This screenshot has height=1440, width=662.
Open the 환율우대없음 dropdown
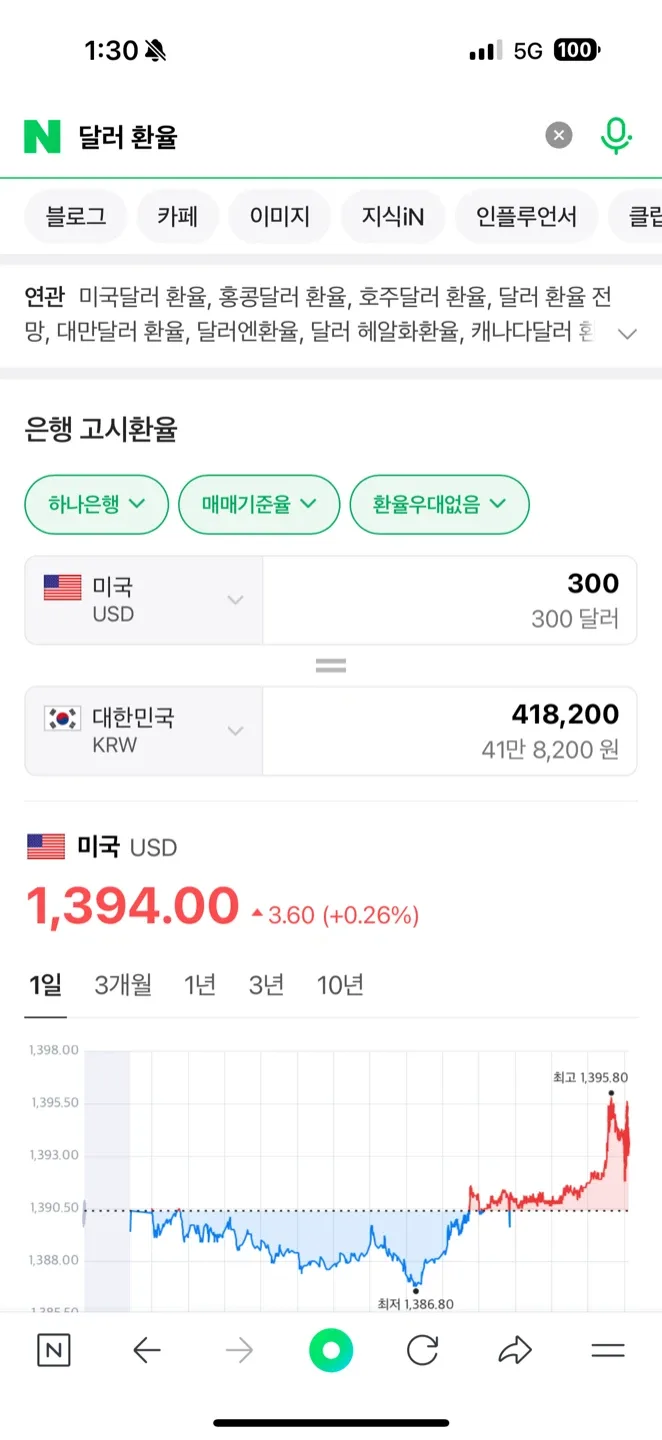(439, 504)
